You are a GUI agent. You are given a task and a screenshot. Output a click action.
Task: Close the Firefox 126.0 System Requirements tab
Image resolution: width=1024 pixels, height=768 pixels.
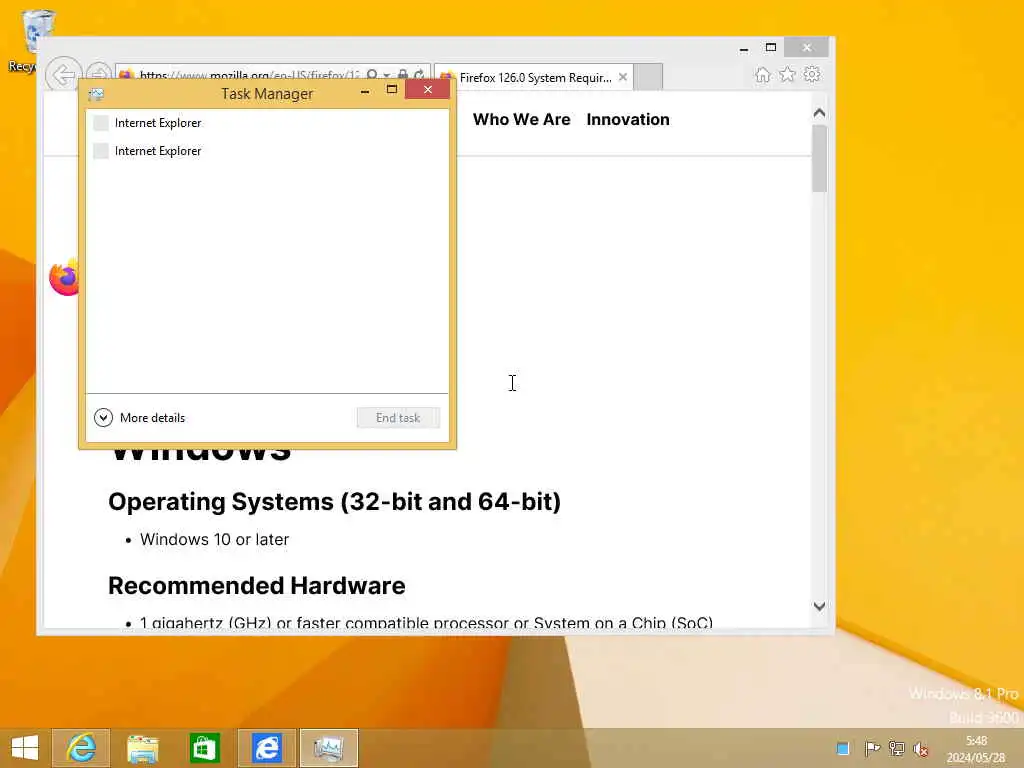coord(623,77)
